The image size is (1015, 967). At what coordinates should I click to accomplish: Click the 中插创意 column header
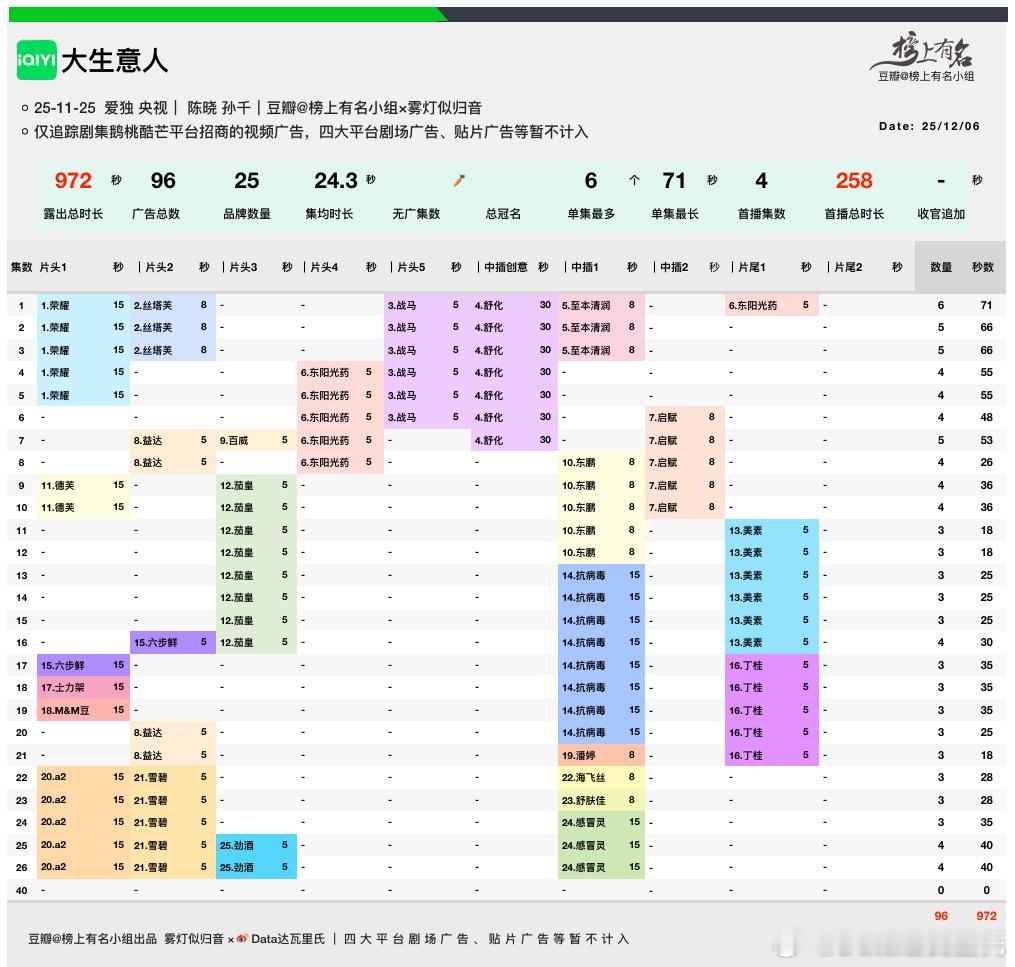506,267
